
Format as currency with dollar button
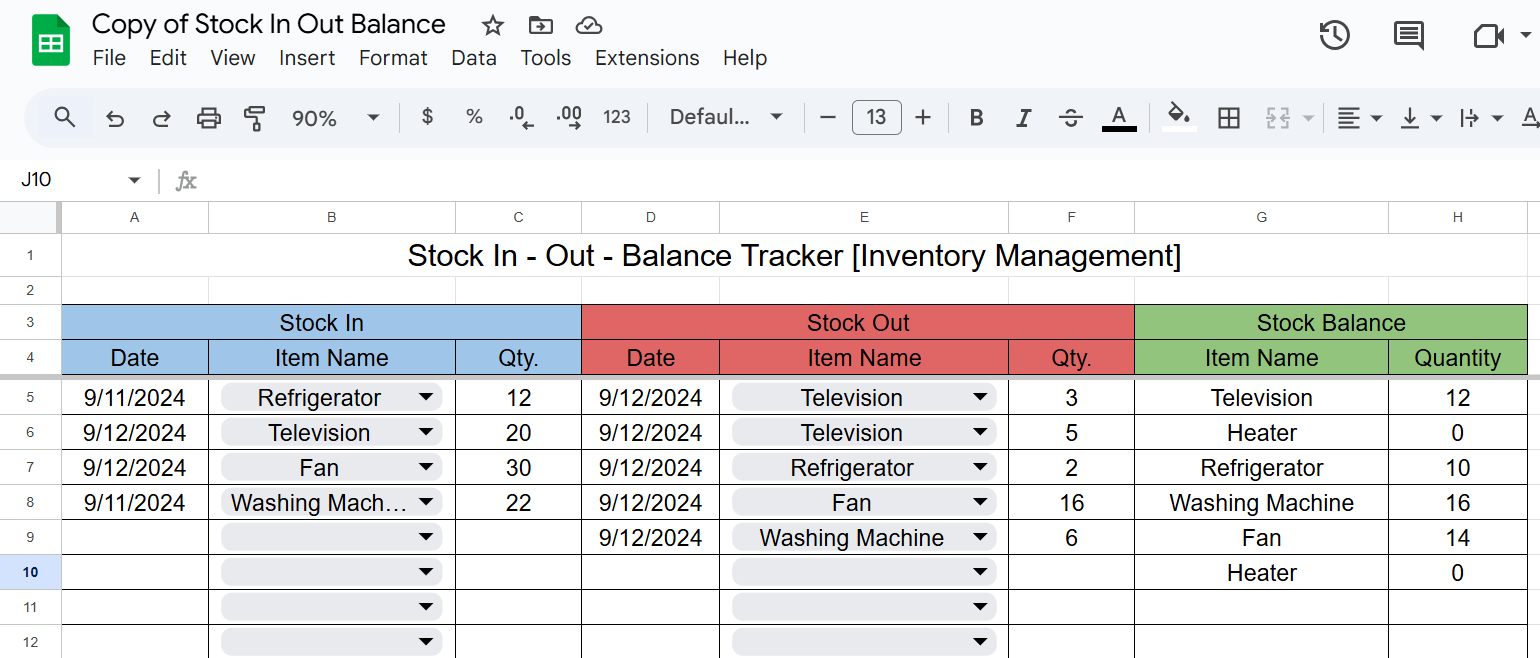[428, 118]
